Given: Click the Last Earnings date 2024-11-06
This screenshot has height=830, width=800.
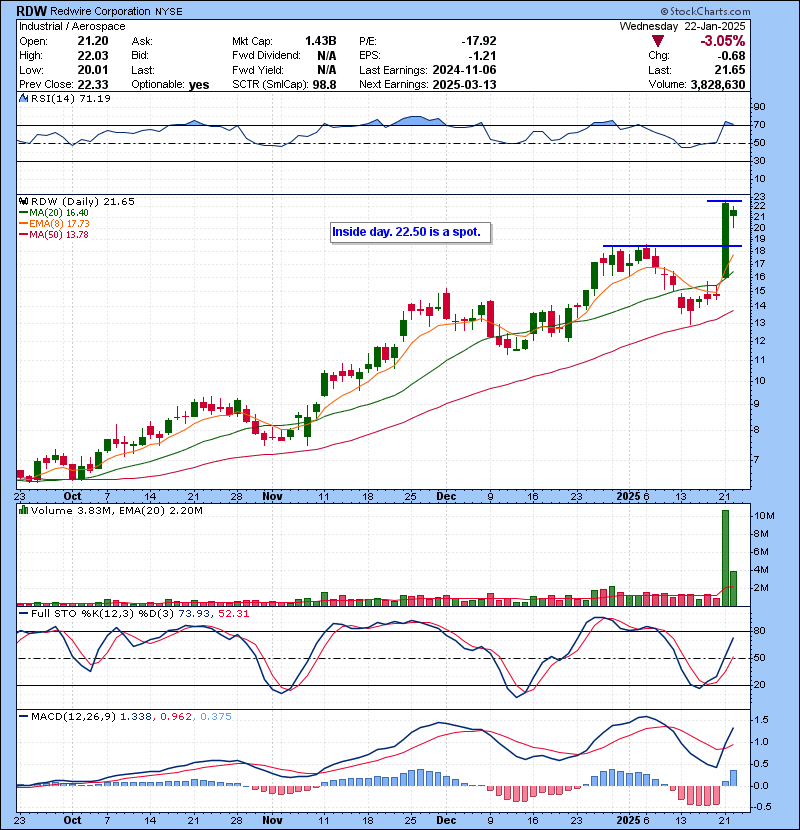Looking at the screenshot, I should pyautogui.click(x=464, y=70).
